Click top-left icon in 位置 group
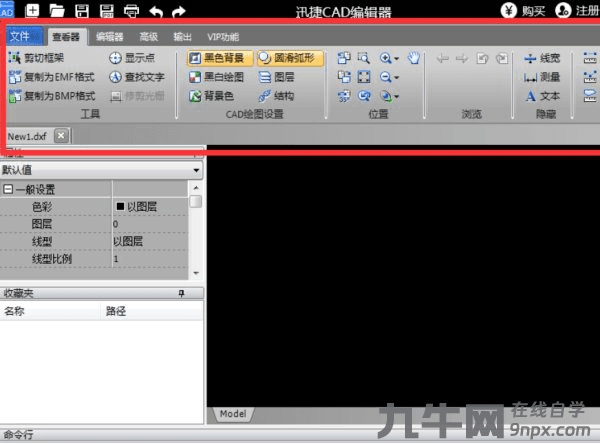 (344, 58)
